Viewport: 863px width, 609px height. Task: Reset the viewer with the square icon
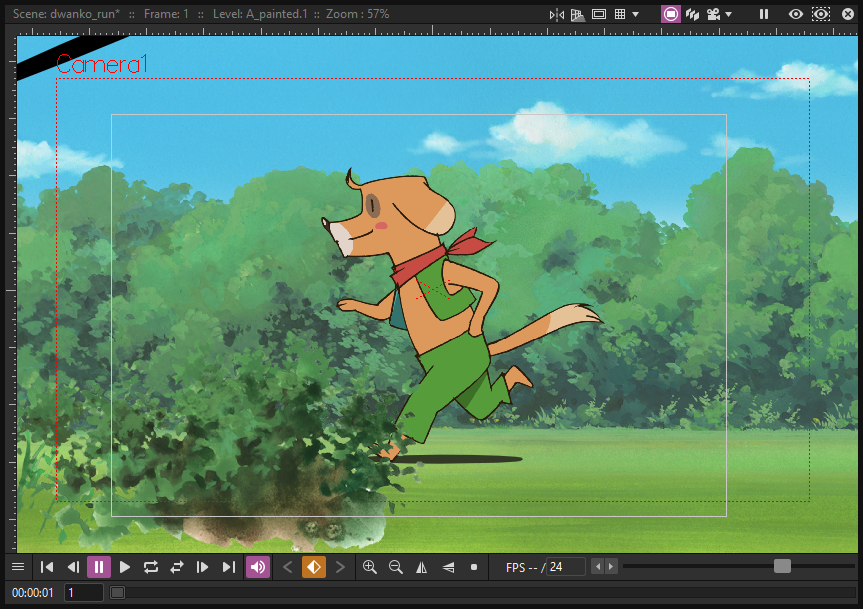pos(474,567)
